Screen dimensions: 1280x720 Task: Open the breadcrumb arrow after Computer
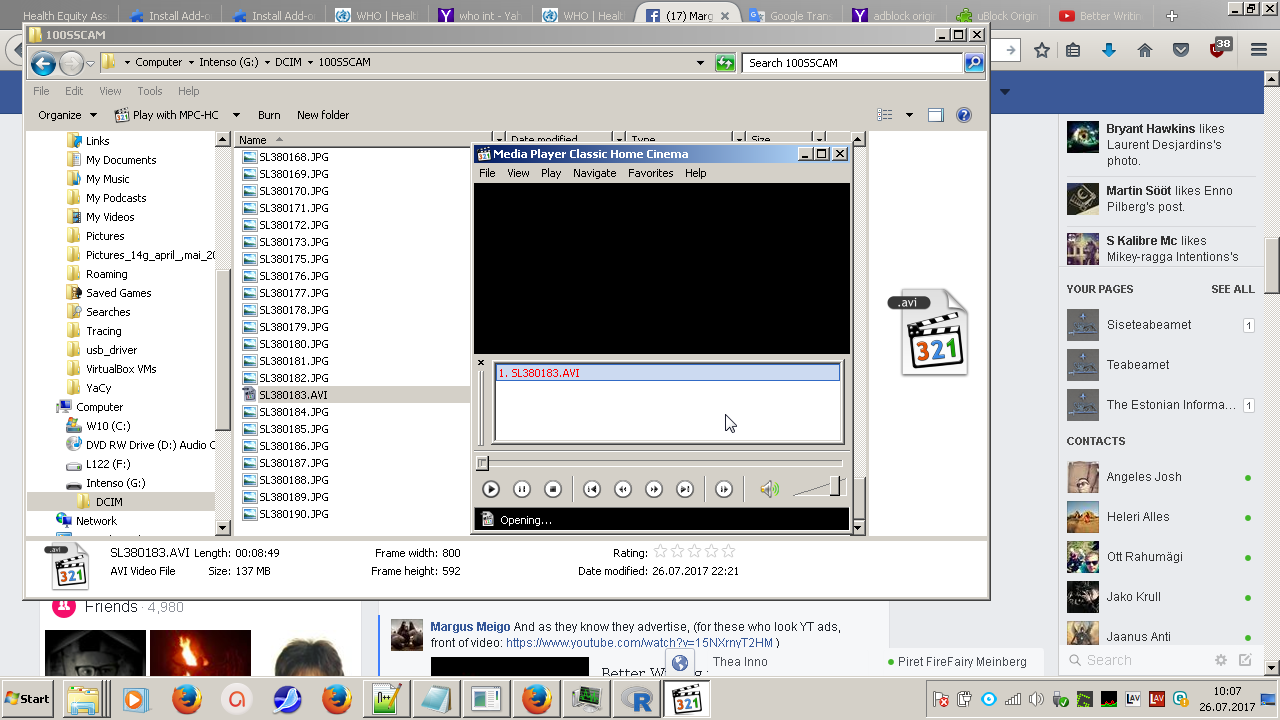point(190,62)
